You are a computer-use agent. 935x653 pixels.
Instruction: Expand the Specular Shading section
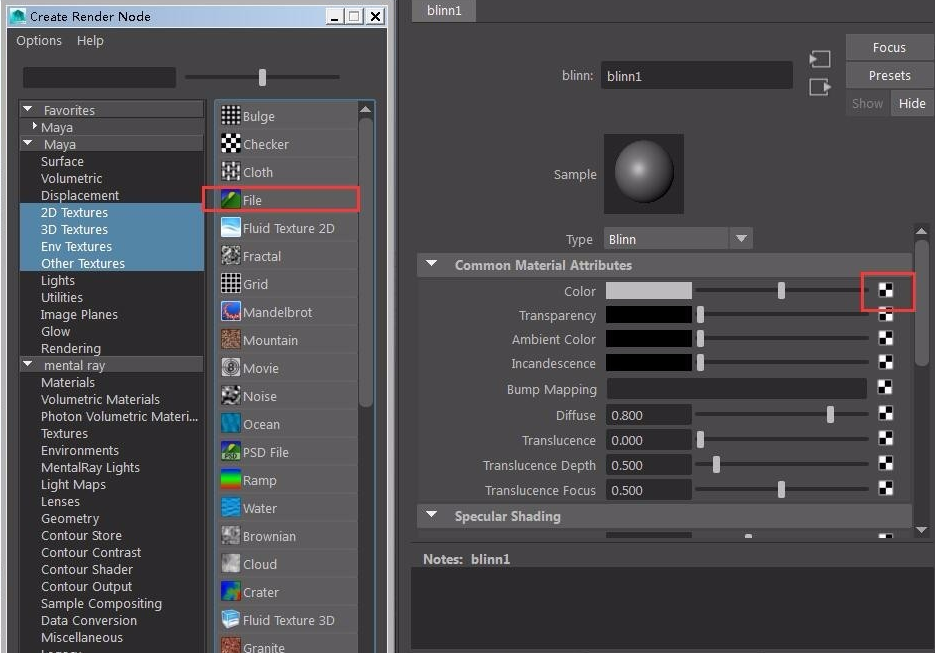coord(431,516)
